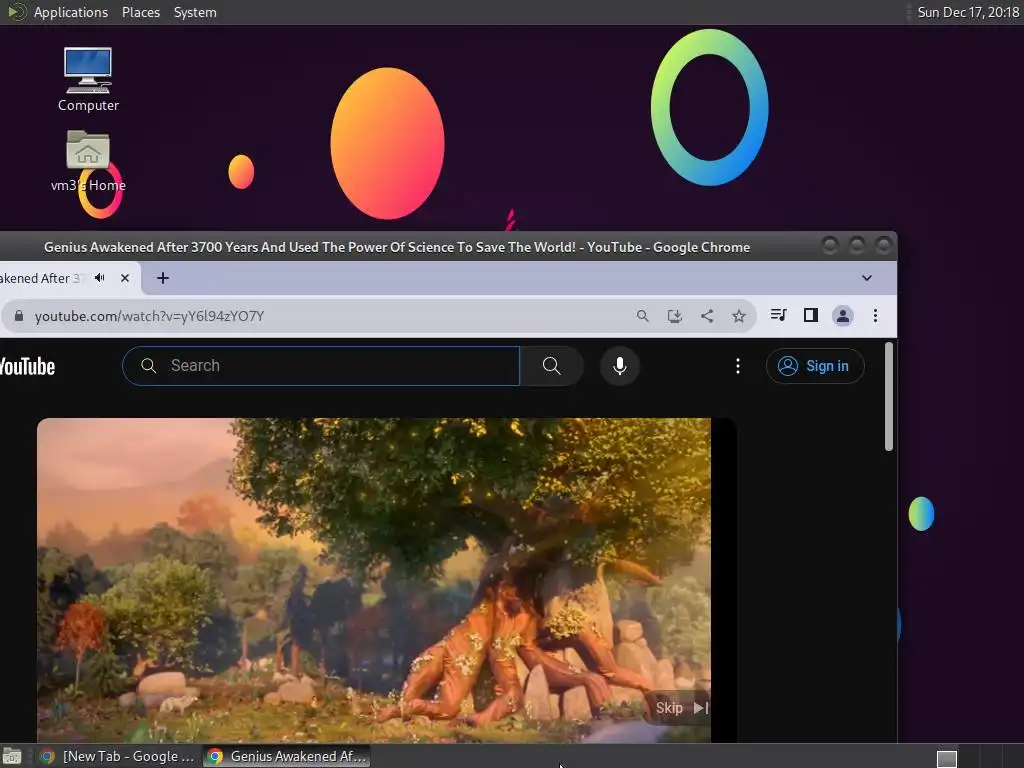Click the menu icon left of Applications
1024x768 pixels.
tap(16, 12)
